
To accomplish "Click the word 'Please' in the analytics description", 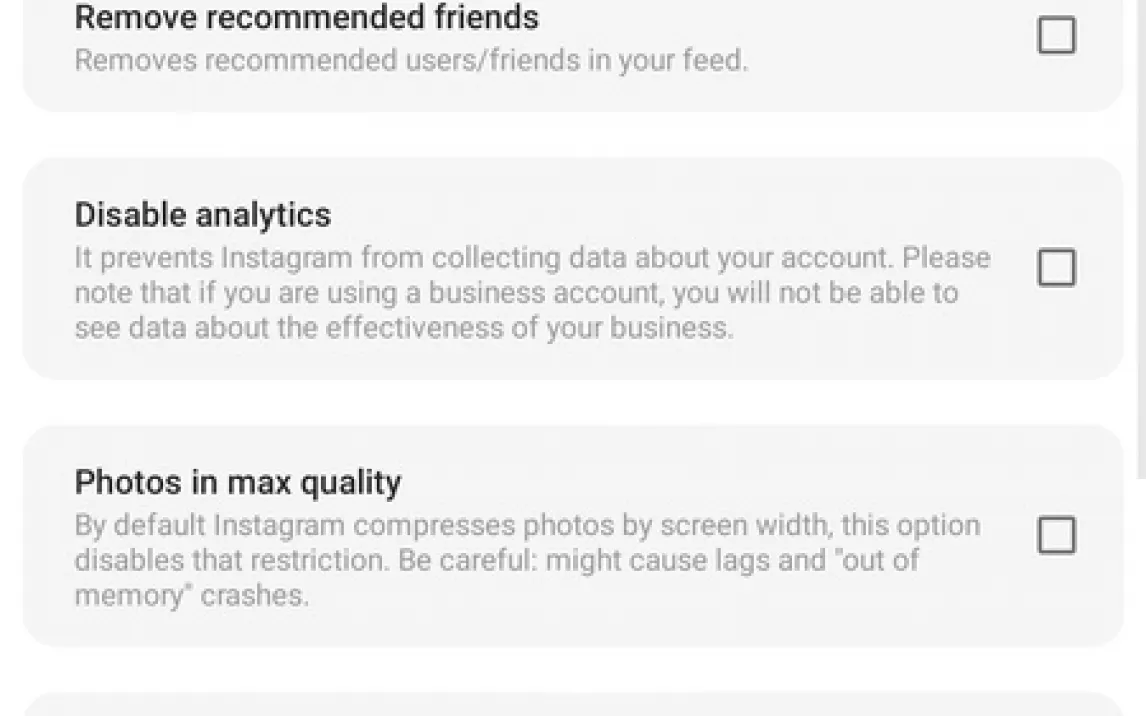I will 946,258.
